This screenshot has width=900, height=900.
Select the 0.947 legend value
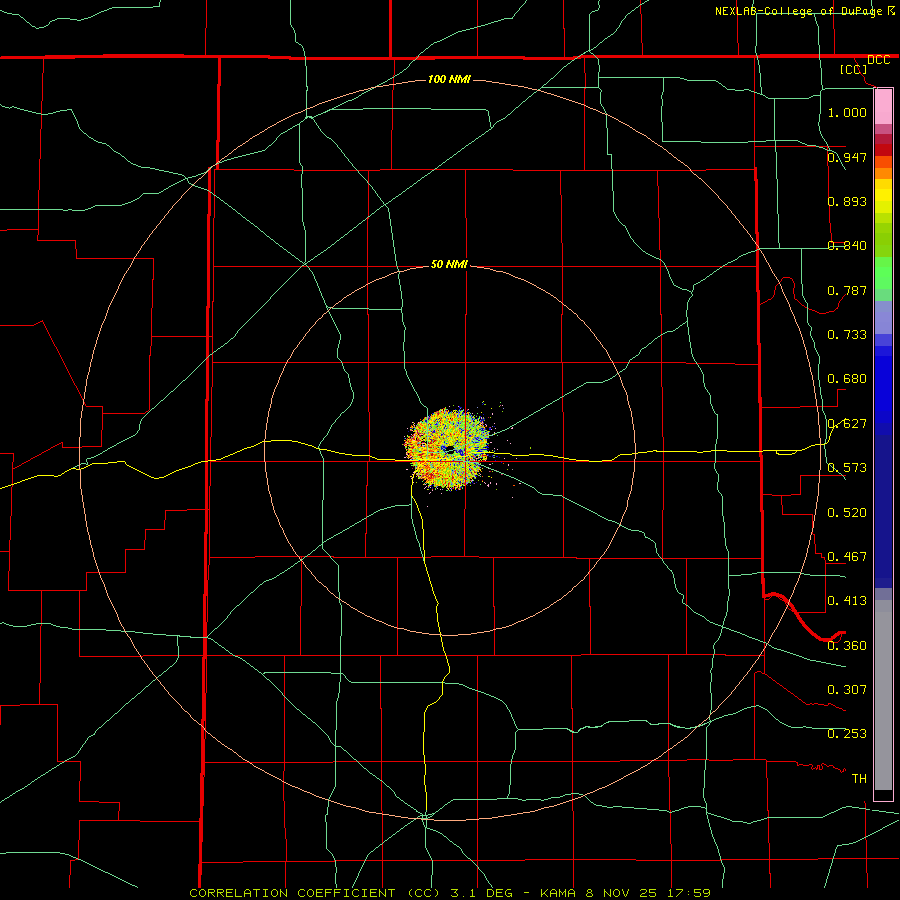(847, 157)
